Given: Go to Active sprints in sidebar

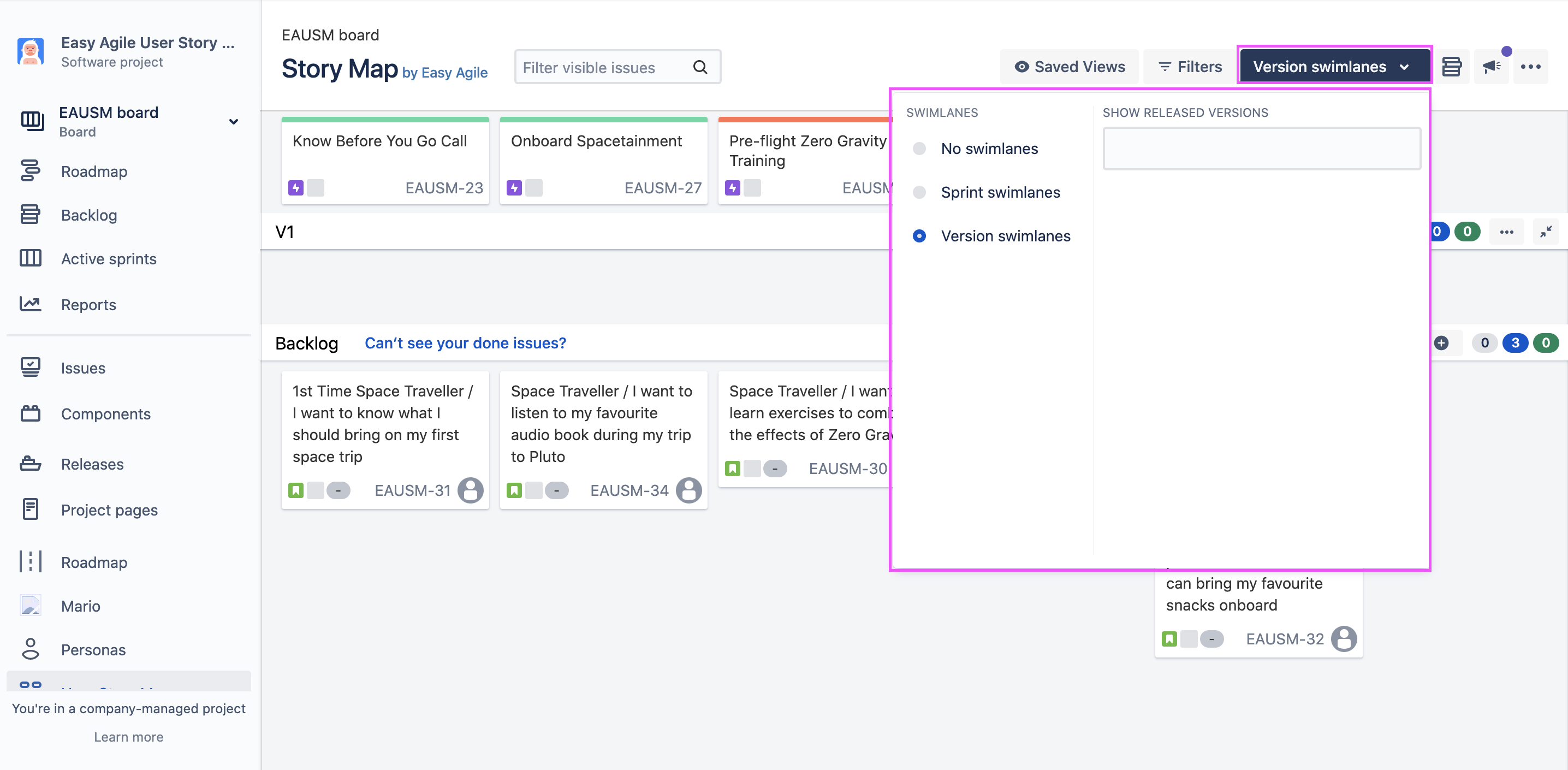Looking at the screenshot, I should [109, 259].
